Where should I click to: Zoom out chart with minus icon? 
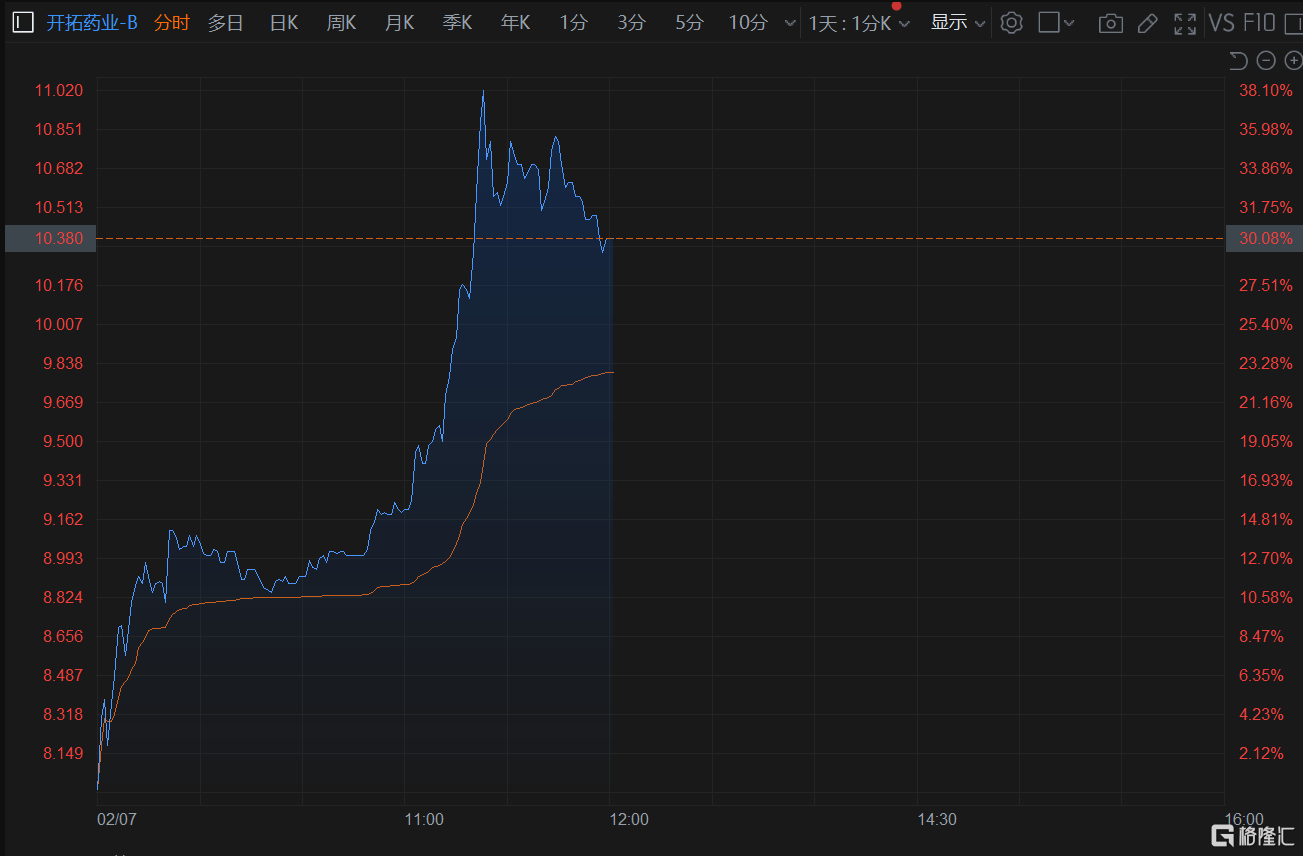coord(1265,61)
